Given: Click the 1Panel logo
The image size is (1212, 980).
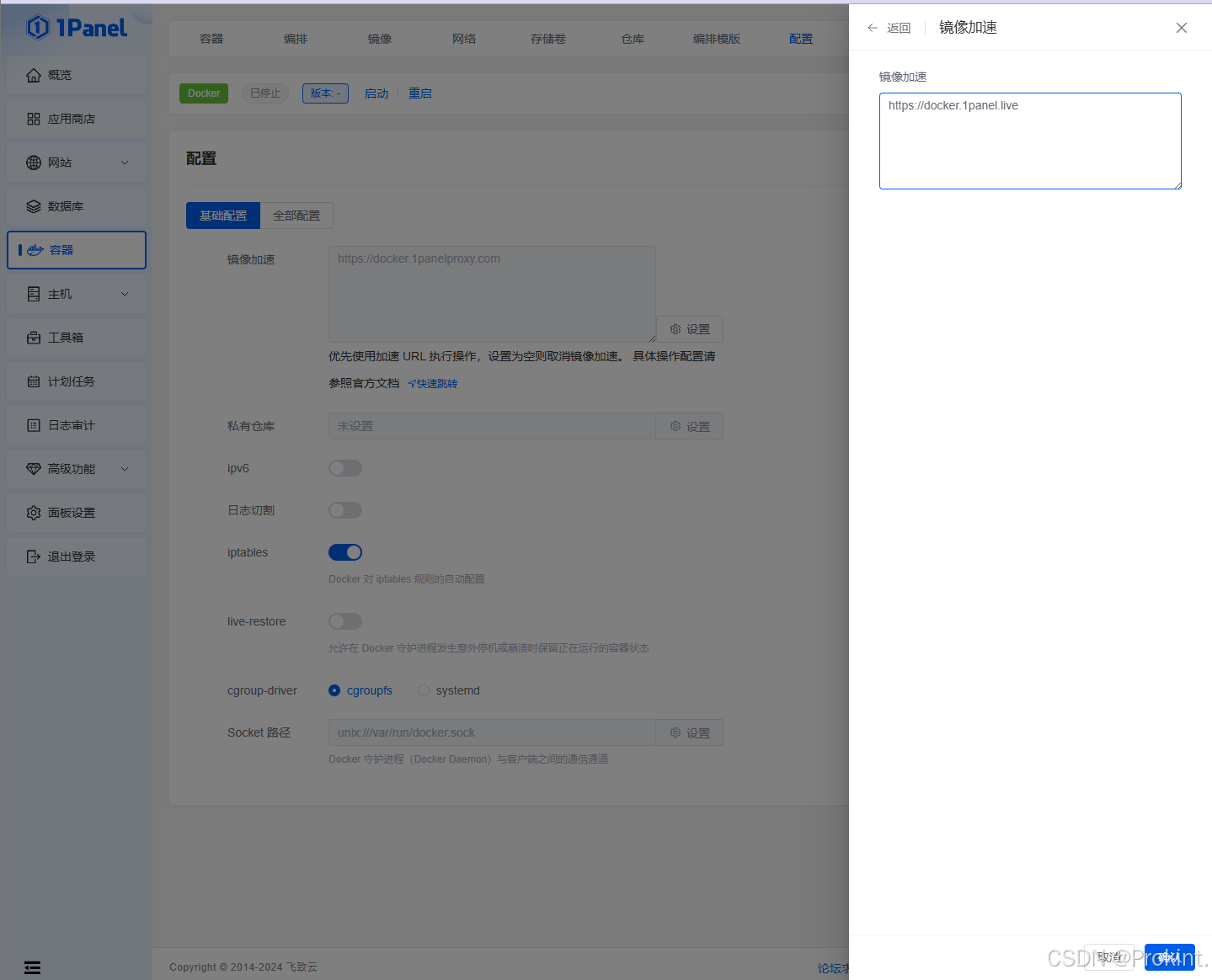Looking at the screenshot, I should click(76, 28).
